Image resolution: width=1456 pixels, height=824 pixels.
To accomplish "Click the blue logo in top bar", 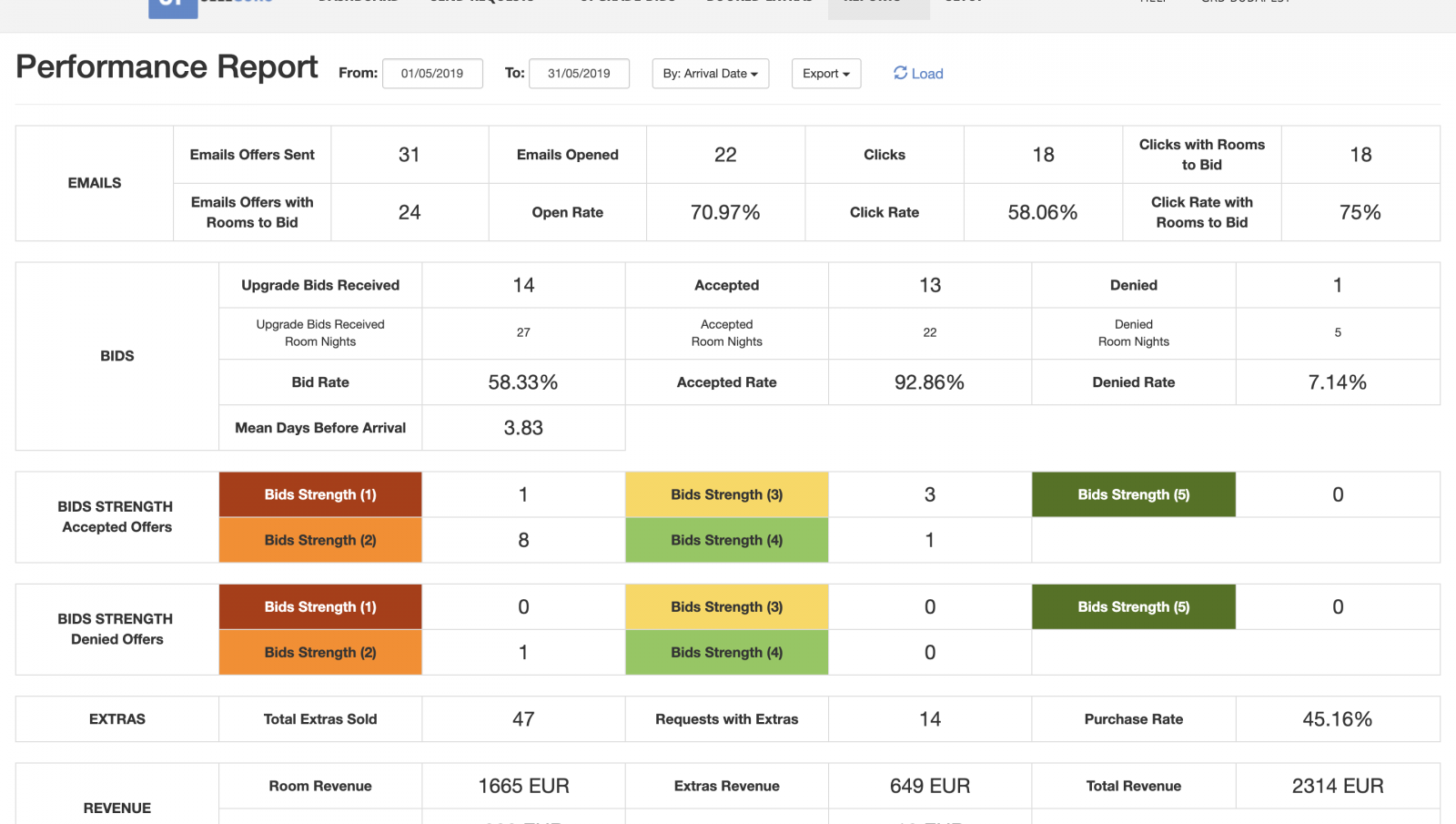I will 173,8.
